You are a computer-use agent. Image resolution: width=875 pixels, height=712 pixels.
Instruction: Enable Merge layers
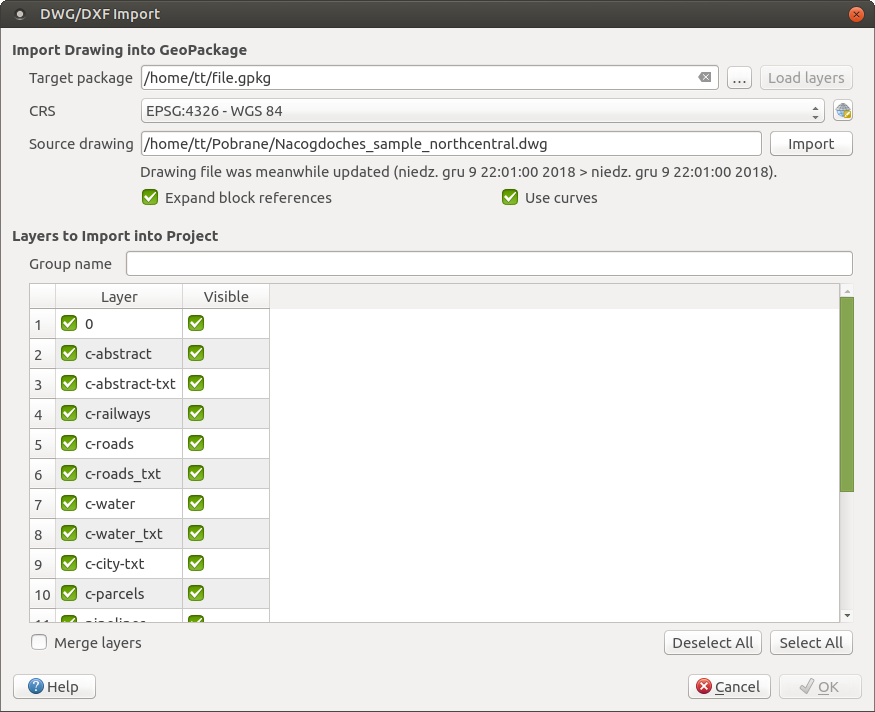[x=38, y=643]
